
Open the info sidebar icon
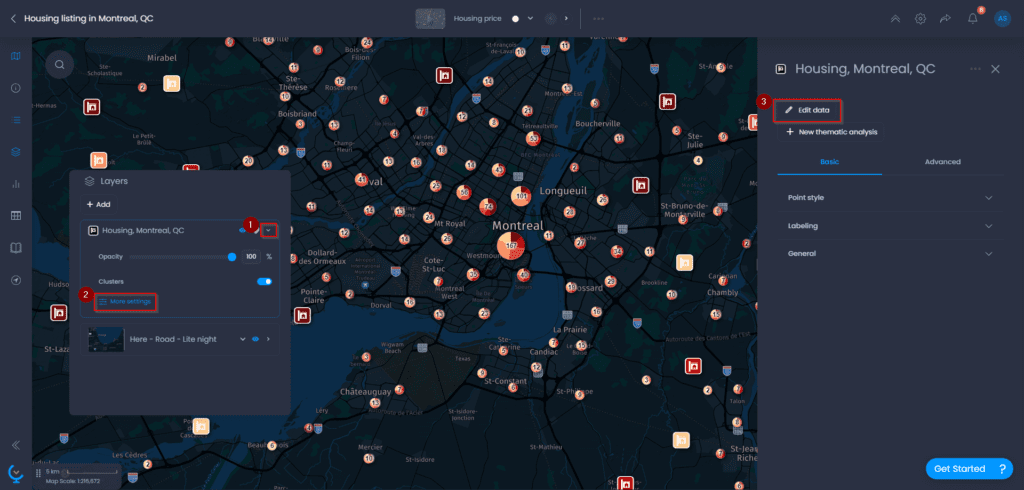coord(16,88)
